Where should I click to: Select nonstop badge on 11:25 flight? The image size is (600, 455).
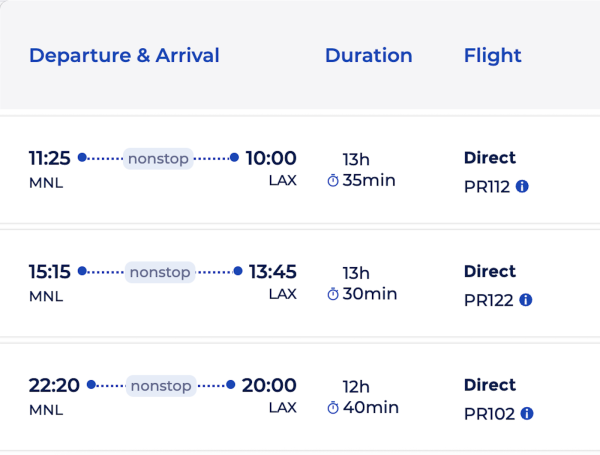158,158
